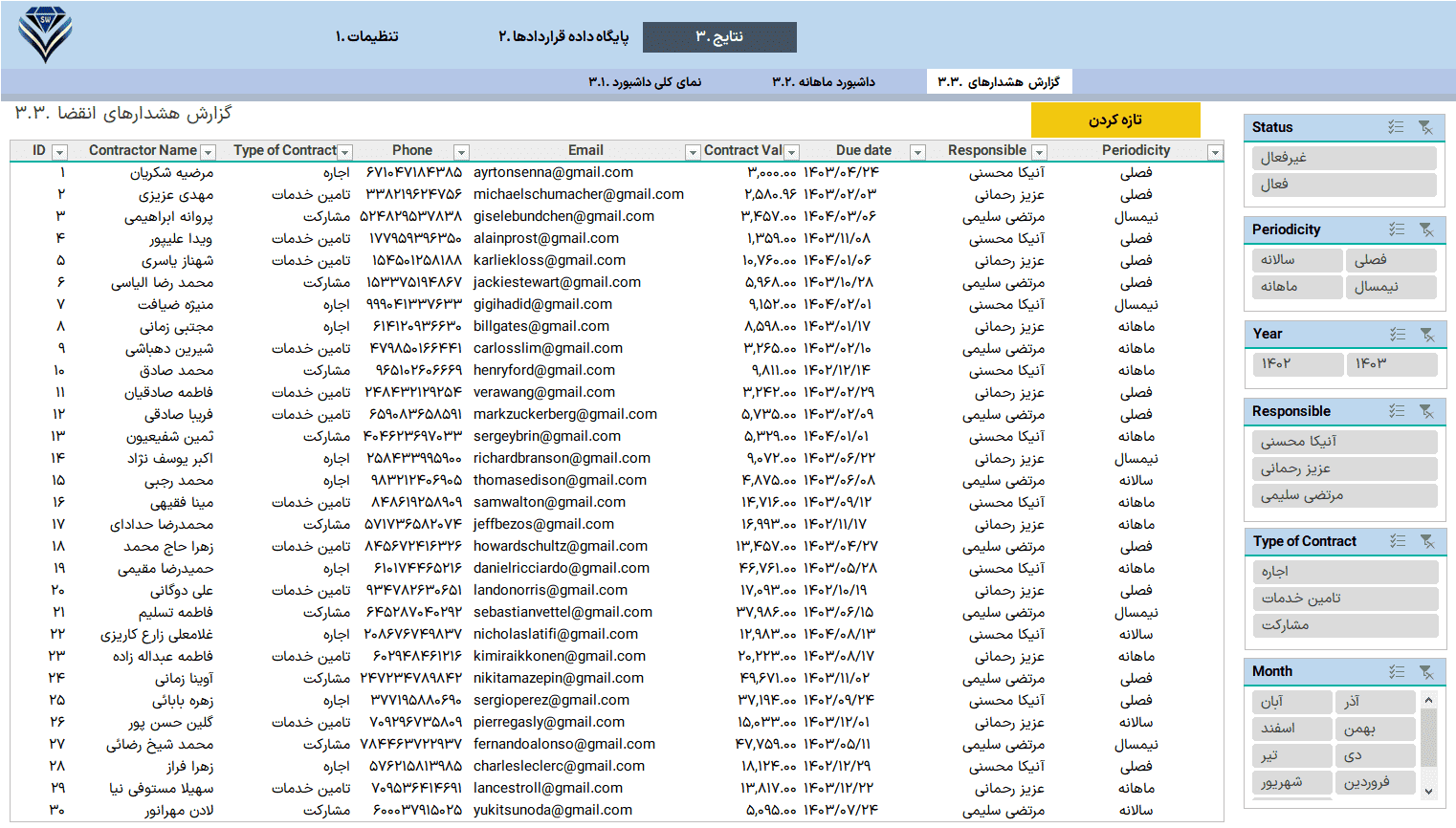
Task: Clear the Year slicer filter
Action: tap(1427, 334)
